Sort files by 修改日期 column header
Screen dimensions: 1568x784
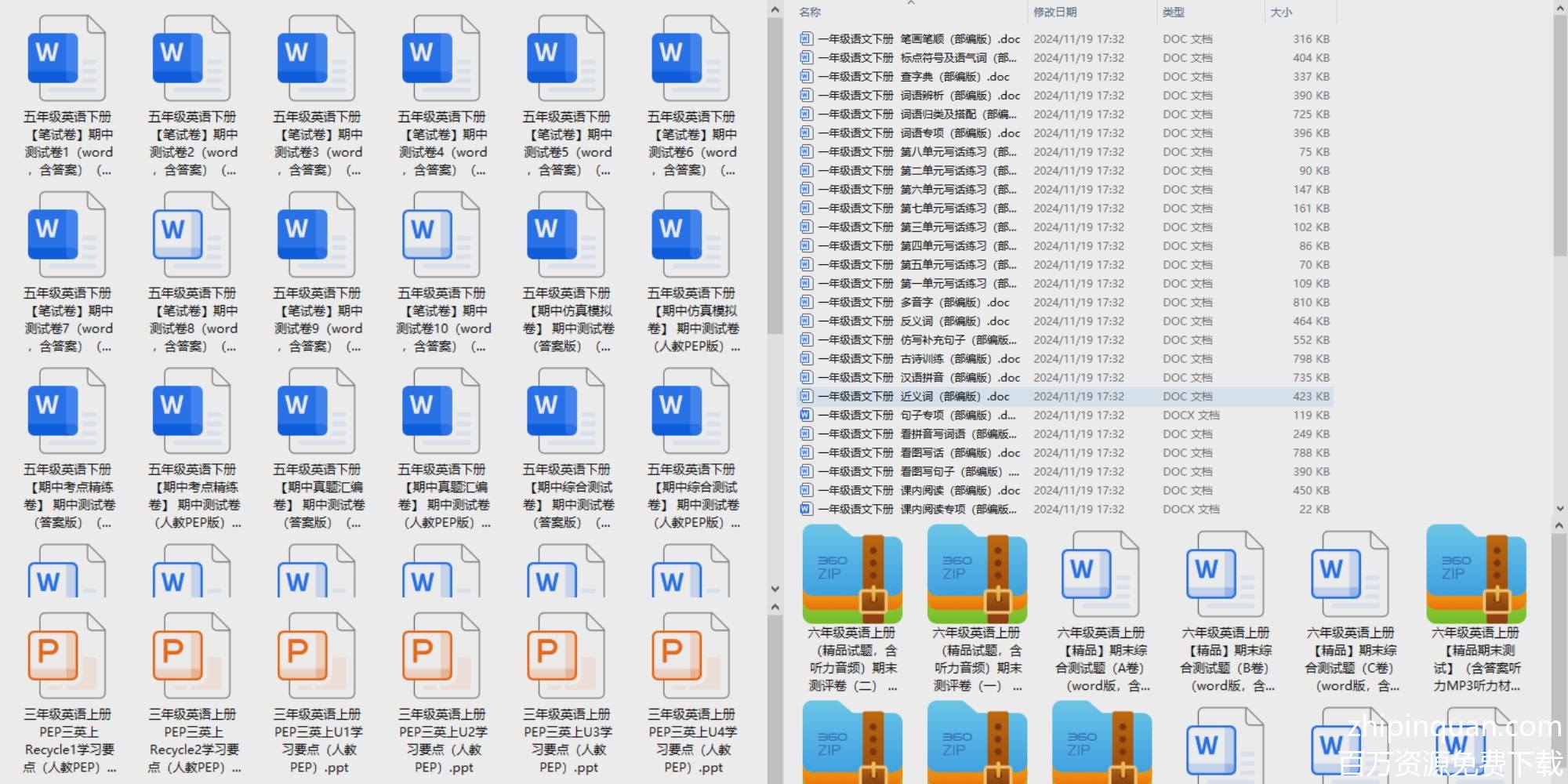coord(1054,12)
